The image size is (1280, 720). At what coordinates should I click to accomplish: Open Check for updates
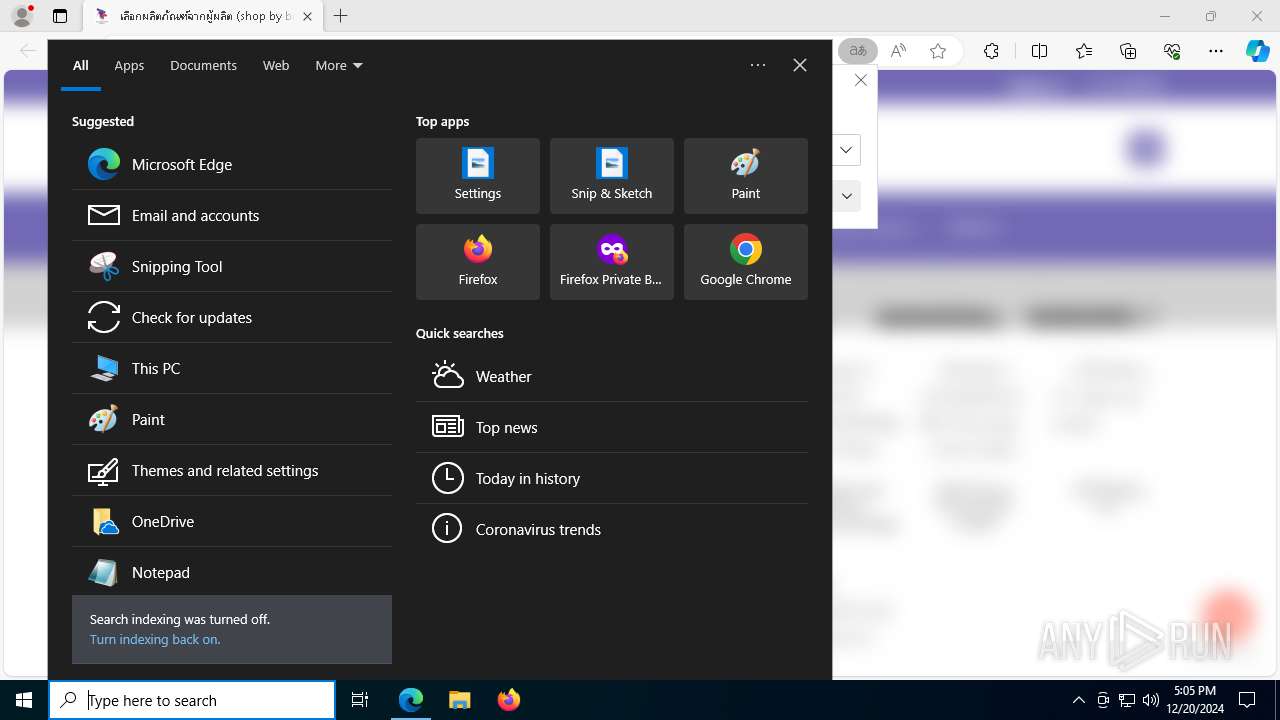(x=232, y=317)
